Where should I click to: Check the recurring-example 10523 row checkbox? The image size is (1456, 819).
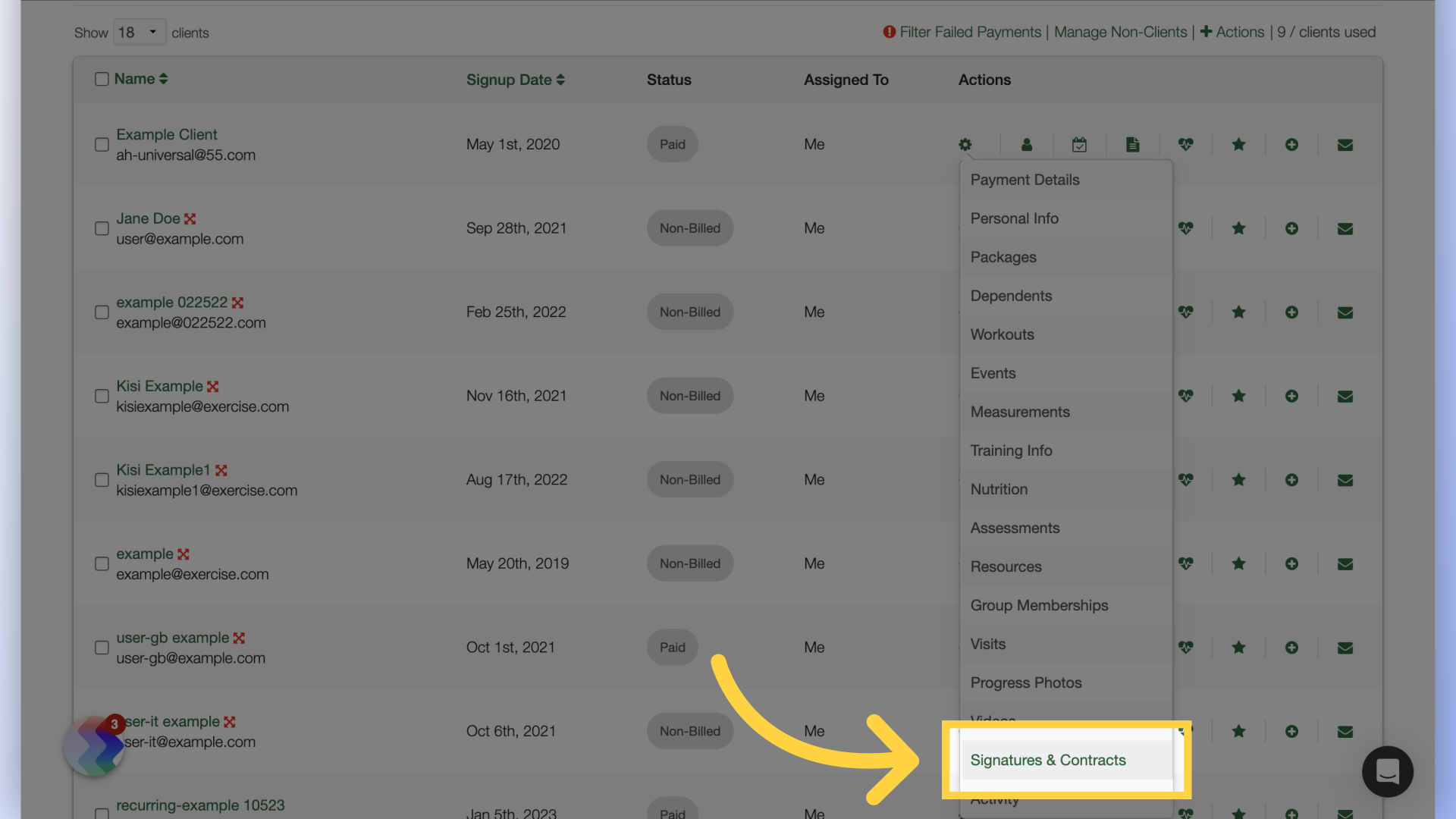tap(102, 813)
